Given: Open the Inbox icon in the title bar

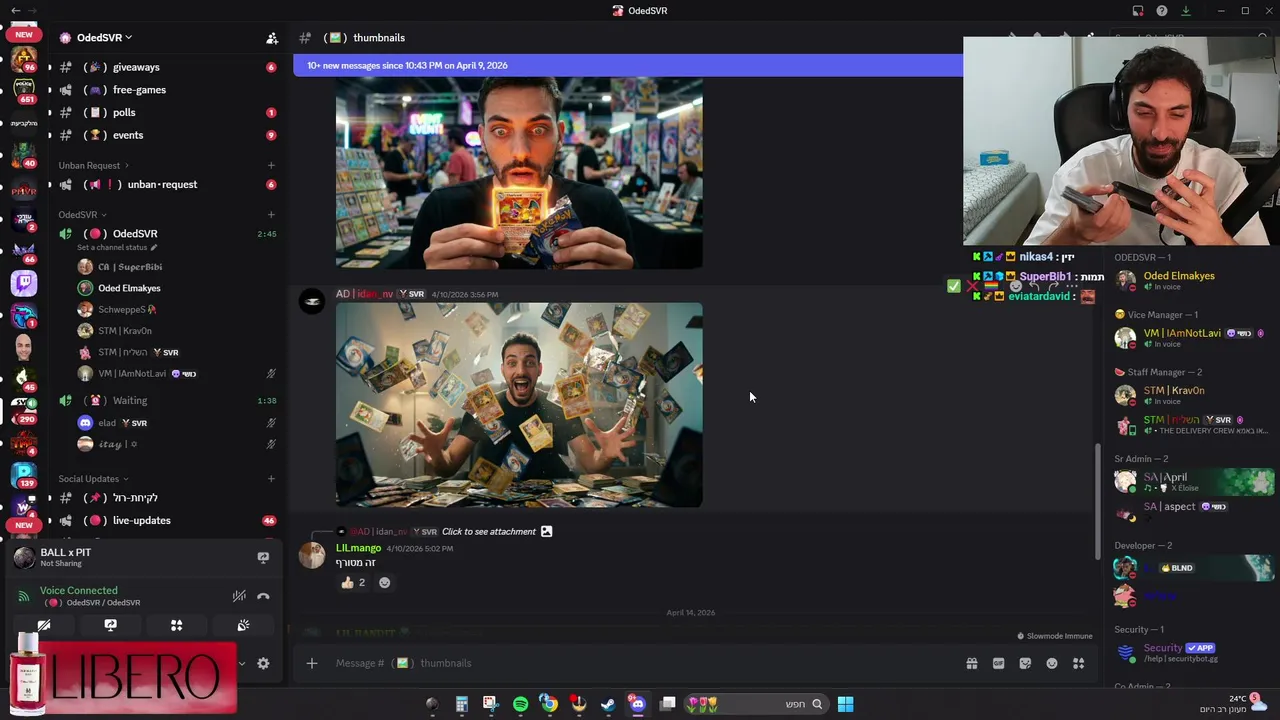Looking at the screenshot, I should (x=1138, y=11).
